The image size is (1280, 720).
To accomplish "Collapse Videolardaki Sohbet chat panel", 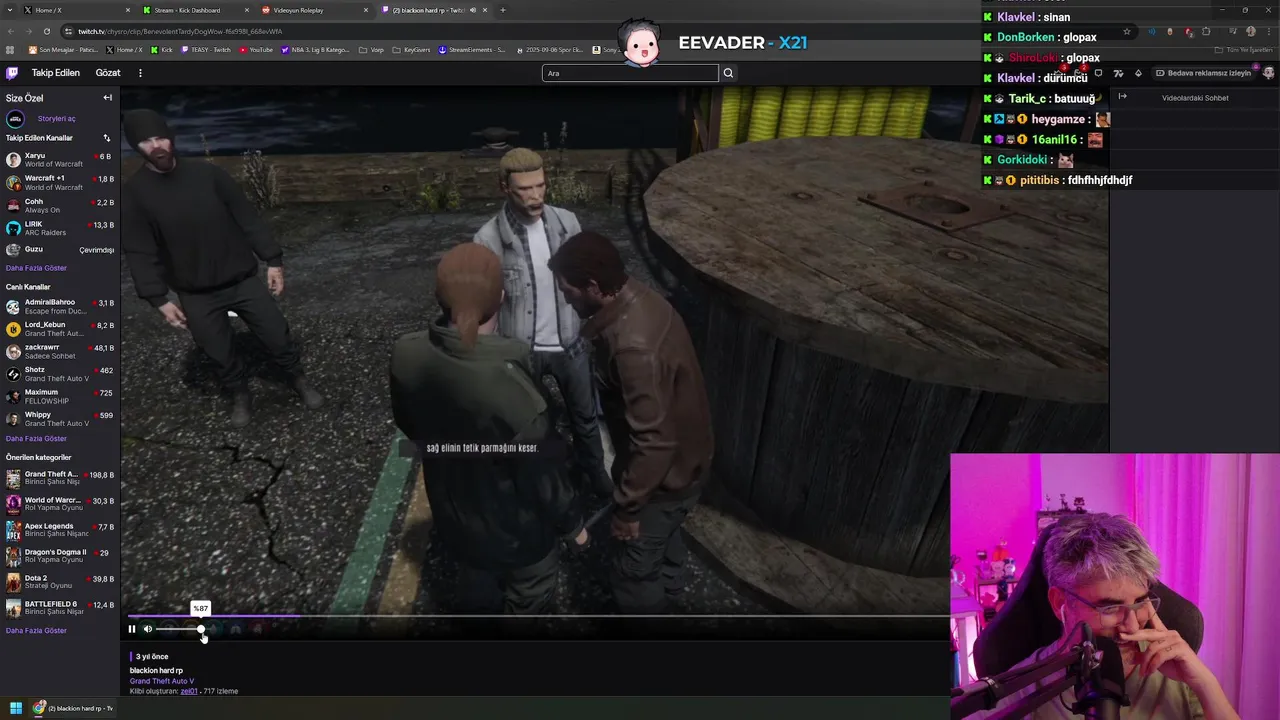I will pyautogui.click(x=1122, y=97).
